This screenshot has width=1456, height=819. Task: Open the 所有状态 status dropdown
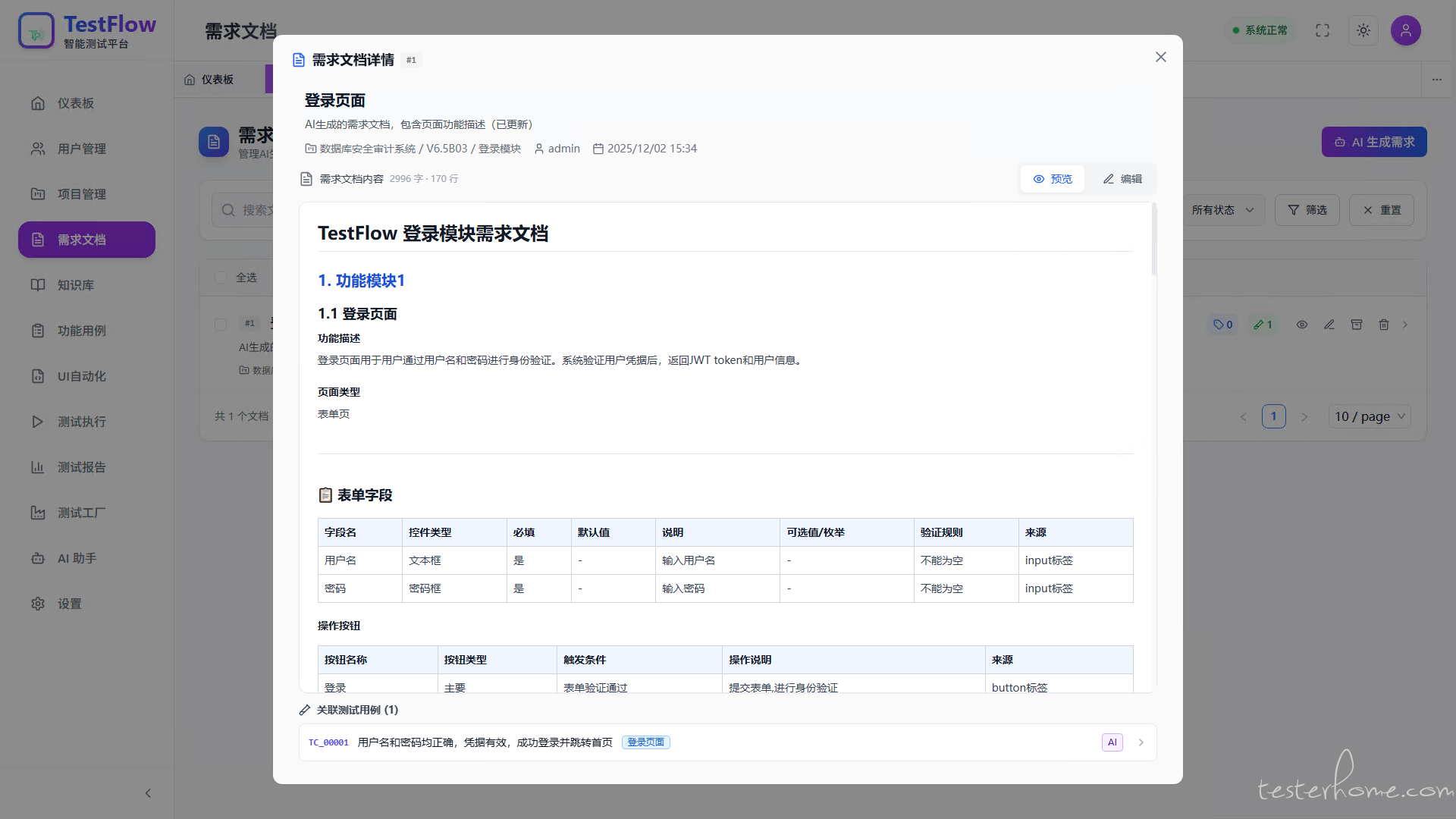tap(1222, 210)
